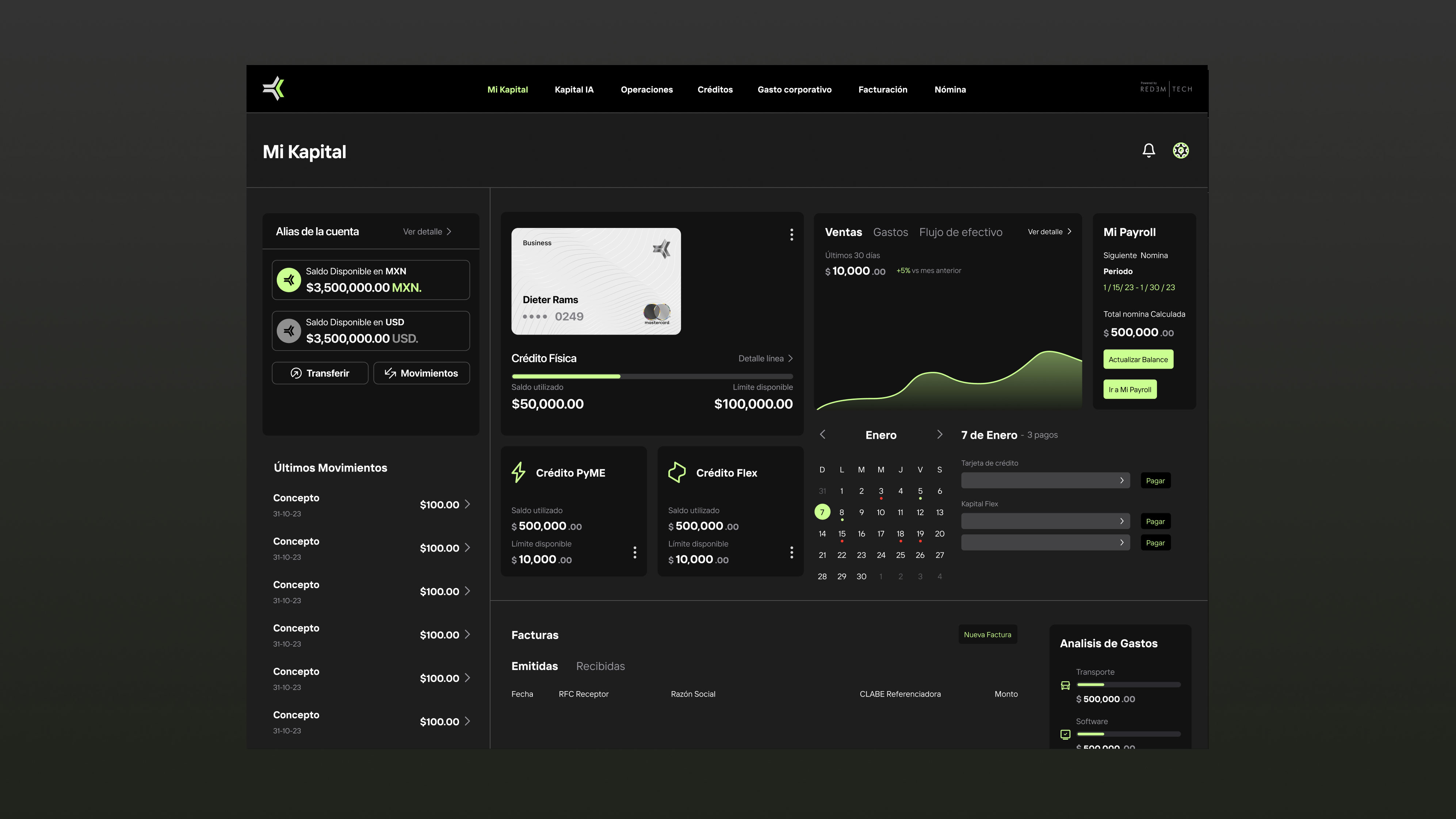Select day 26 in the calendar

920,555
